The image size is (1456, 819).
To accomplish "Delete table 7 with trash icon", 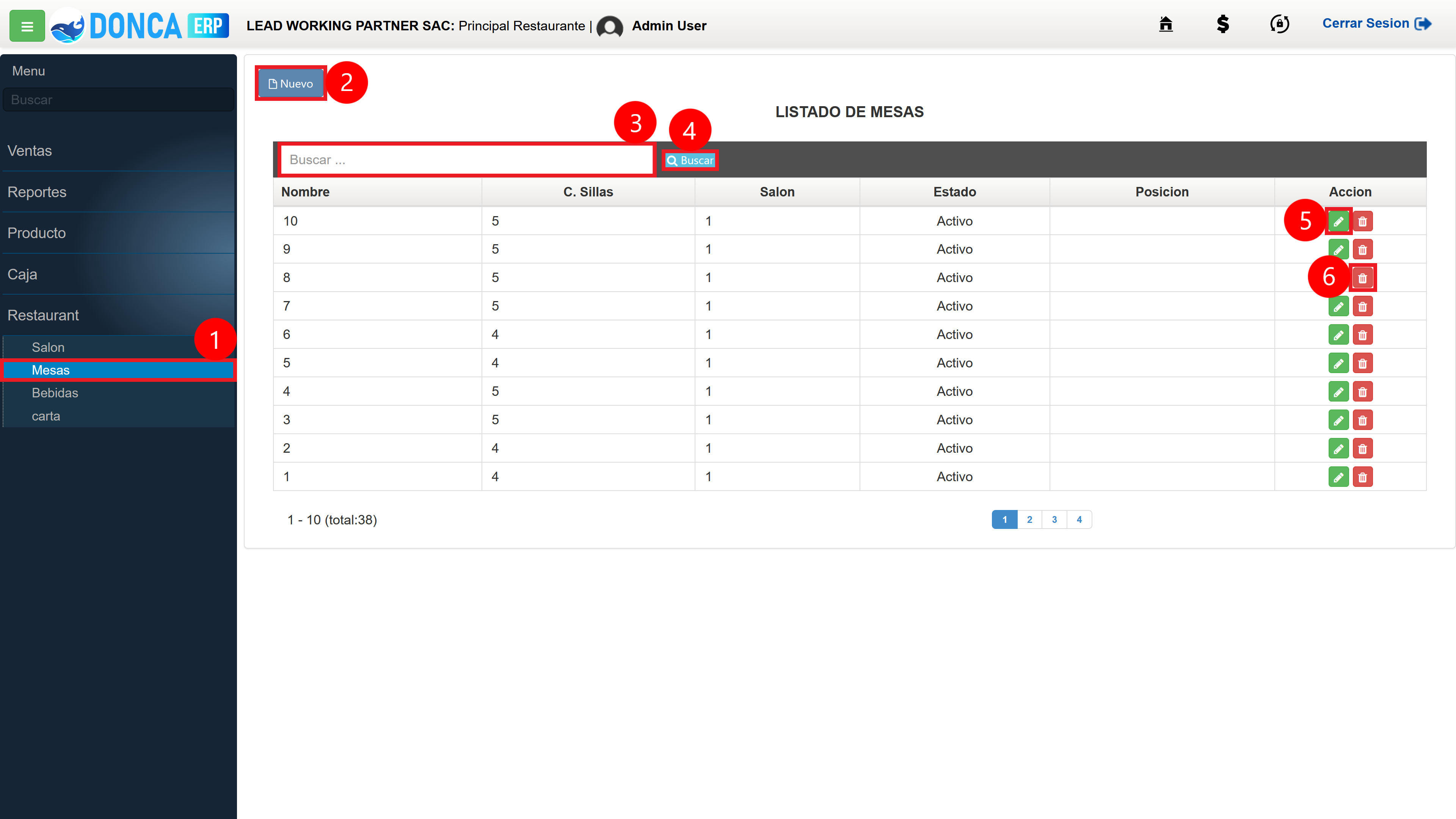I will pos(1362,306).
